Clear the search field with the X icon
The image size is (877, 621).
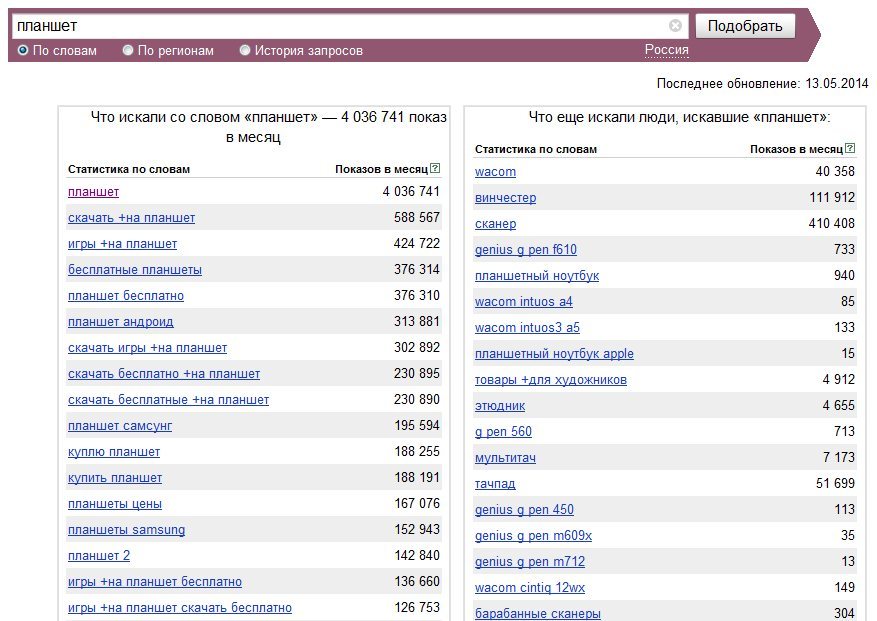tap(675, 26)
